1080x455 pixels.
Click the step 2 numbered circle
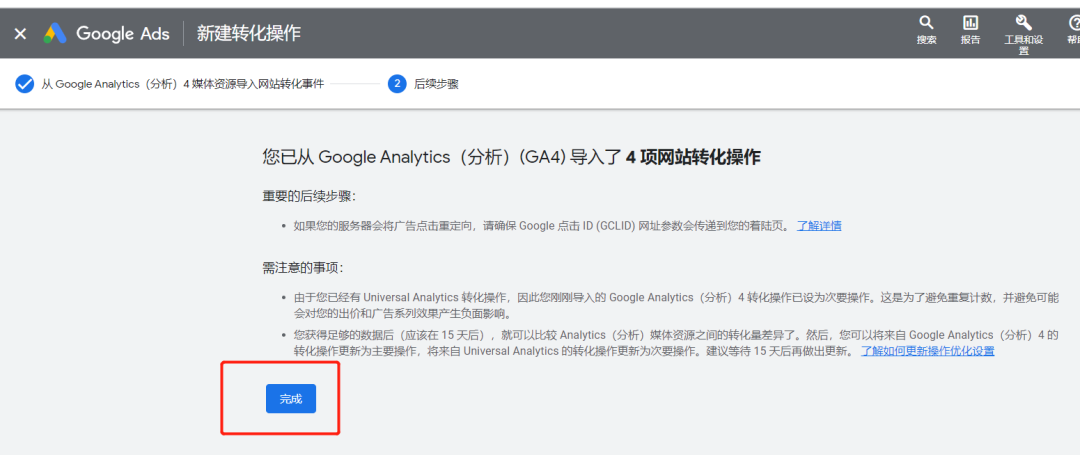[x=397, y=84]
